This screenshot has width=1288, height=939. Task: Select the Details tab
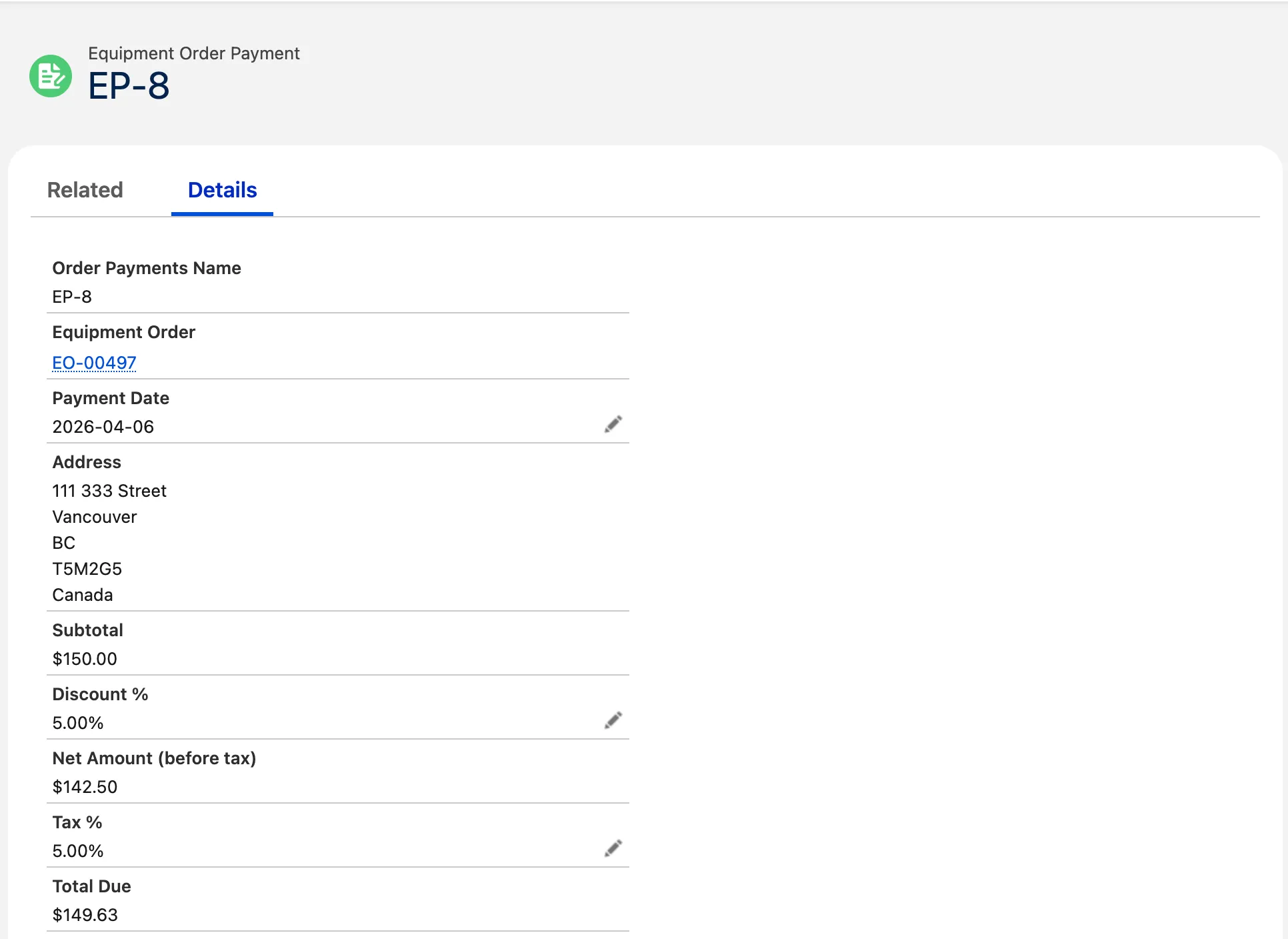click(222, 190)
